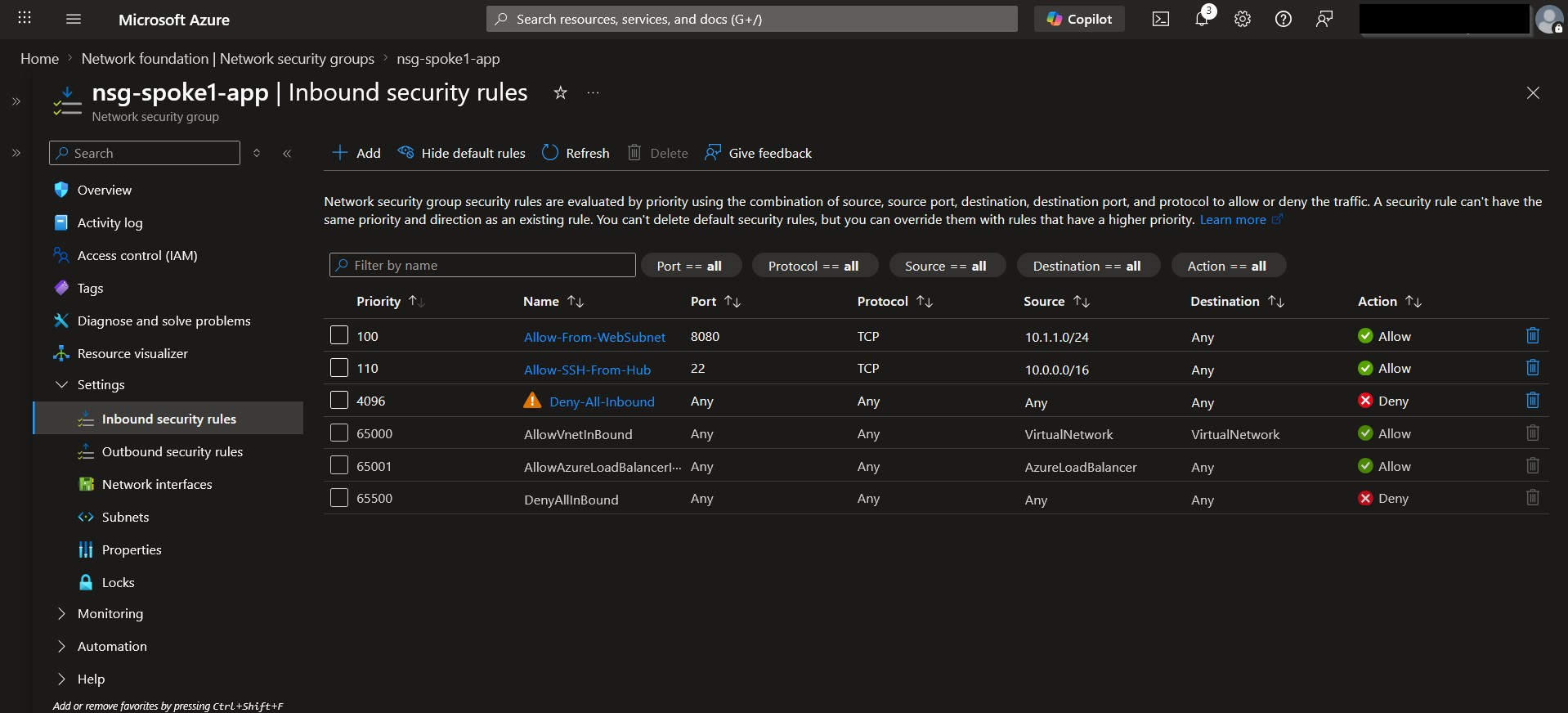
Task: Delete the Allow-SSH-From-Hub rule via trash icon
Action: pos(1533,368)
